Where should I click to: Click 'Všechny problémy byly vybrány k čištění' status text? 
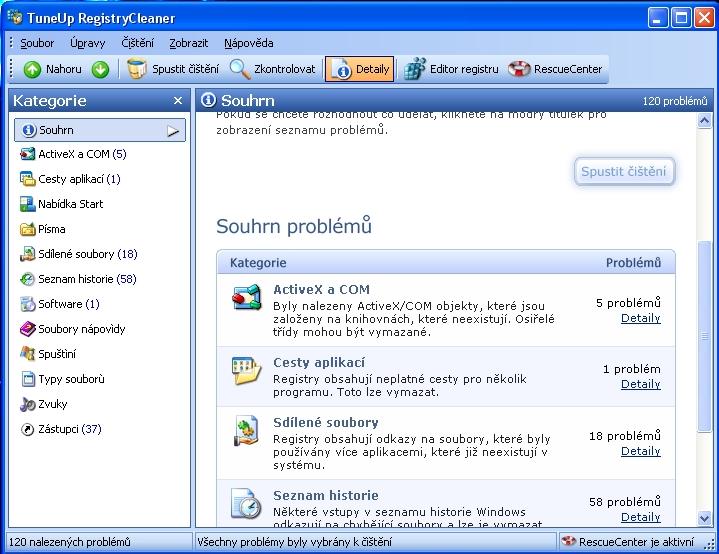point(295,542)
